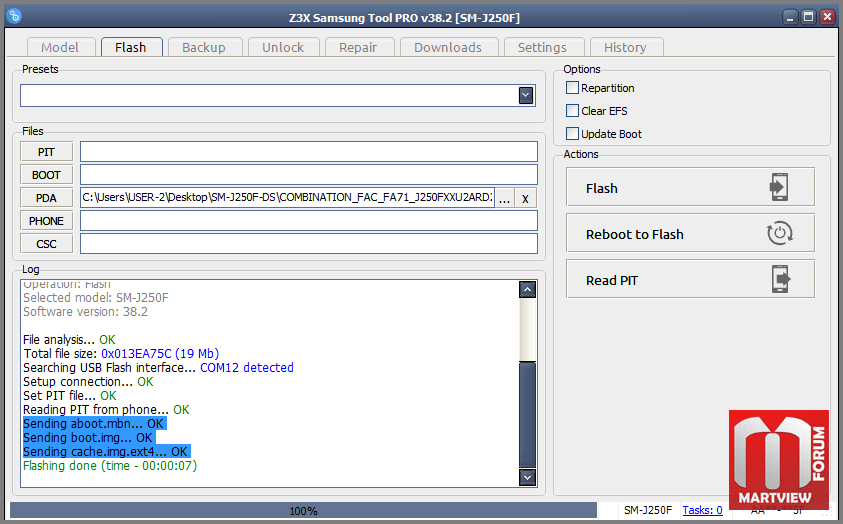Viewport: 843px width, 524px height.
Task: Click the power-cycle icon on Reboot to Flash
Action: 779,233
